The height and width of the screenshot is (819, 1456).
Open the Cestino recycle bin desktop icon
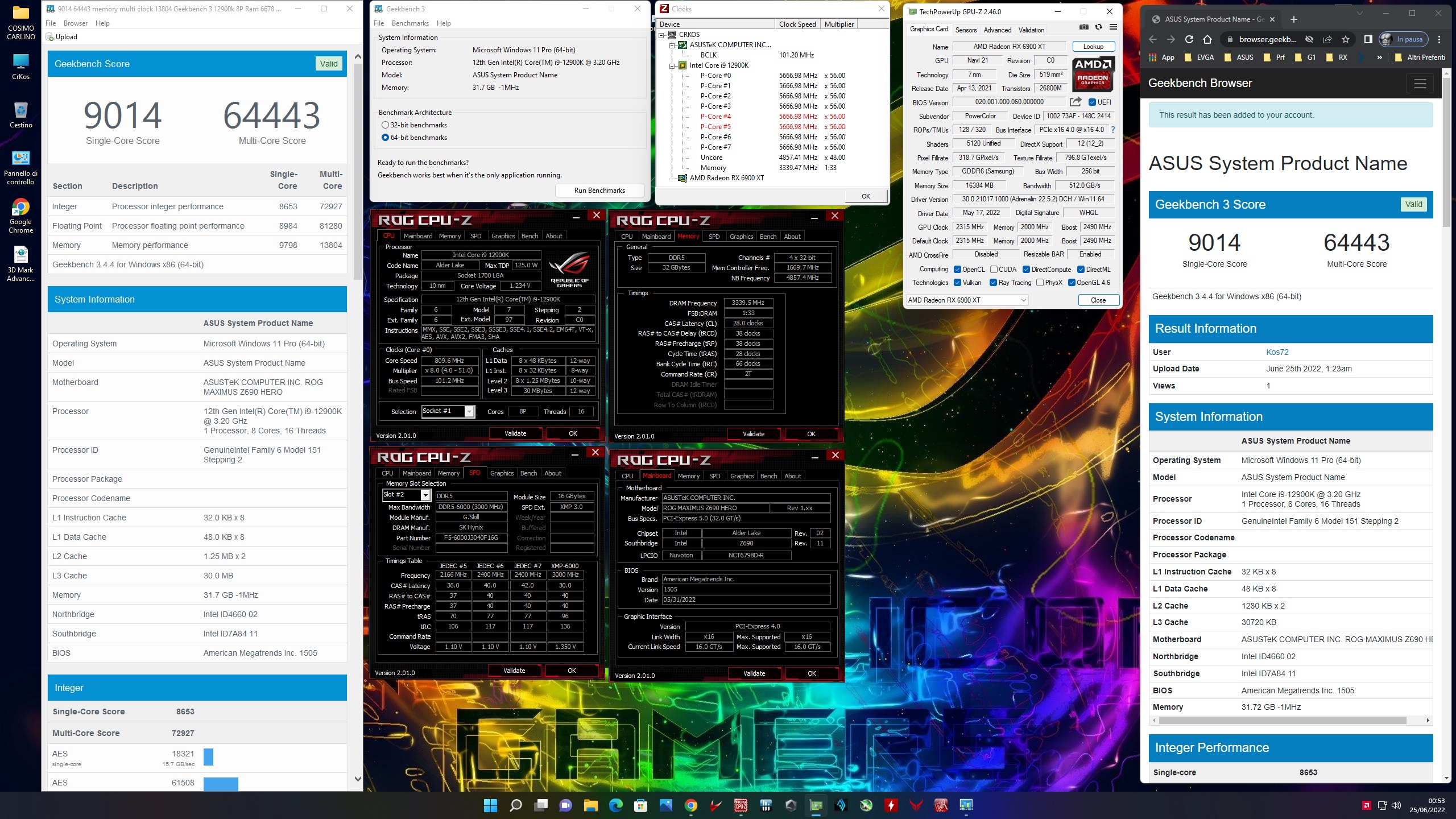coord(21,114)
